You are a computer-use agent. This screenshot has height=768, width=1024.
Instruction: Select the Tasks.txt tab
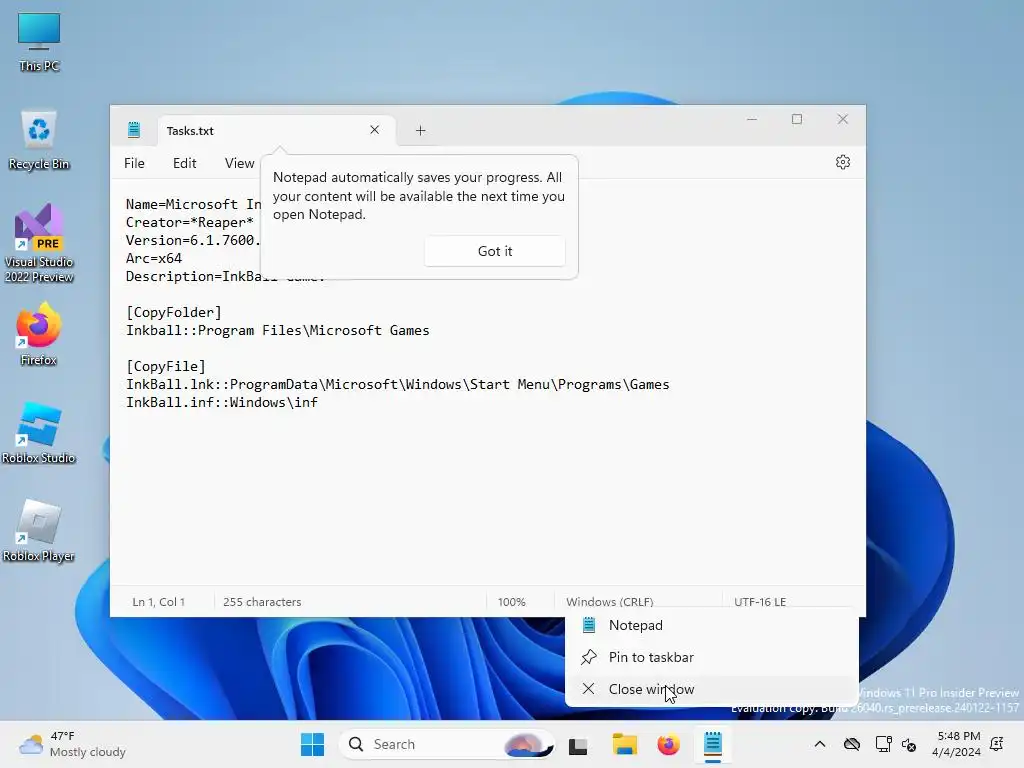(276, 131)
